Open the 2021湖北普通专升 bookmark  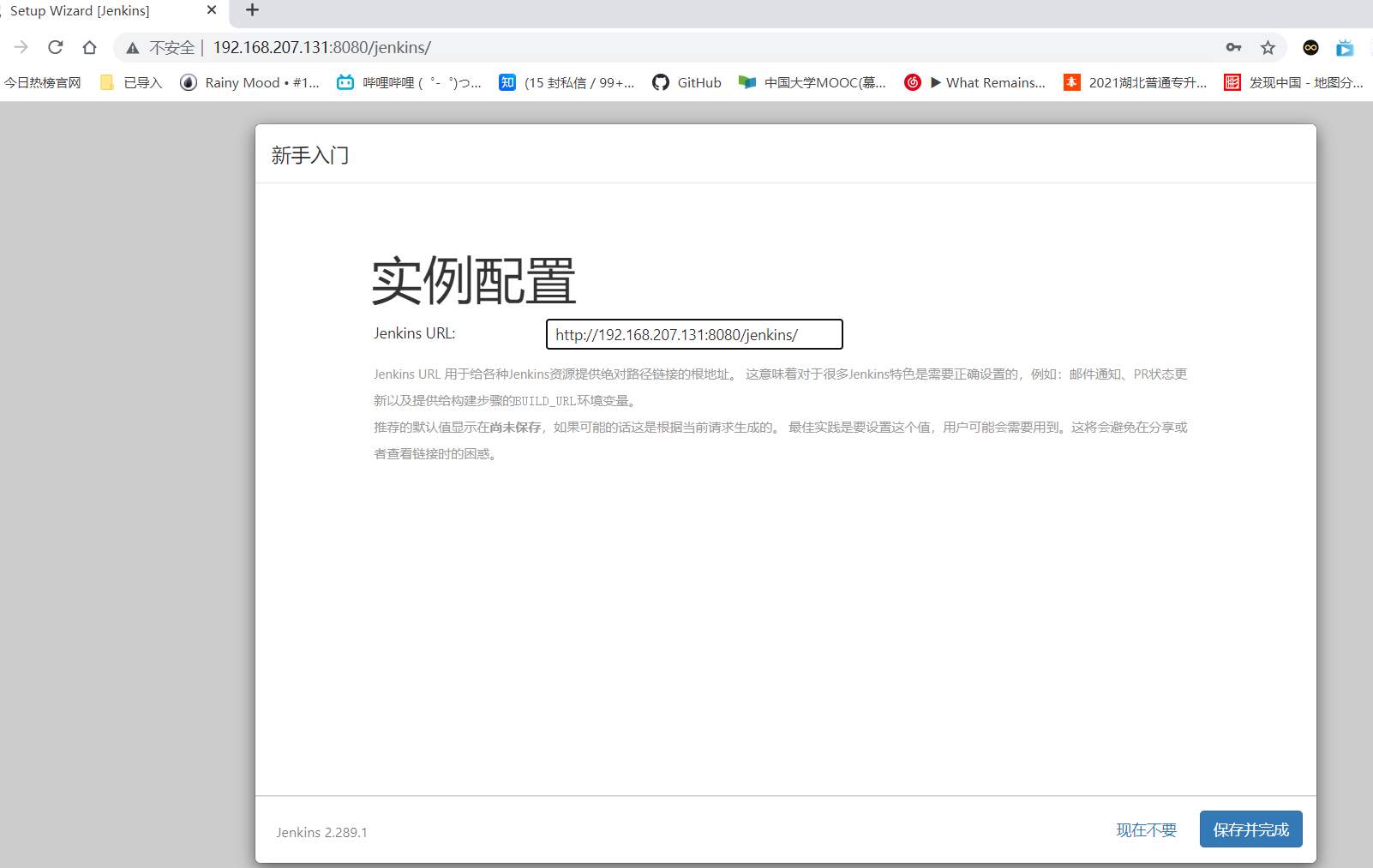point(1136,82)
